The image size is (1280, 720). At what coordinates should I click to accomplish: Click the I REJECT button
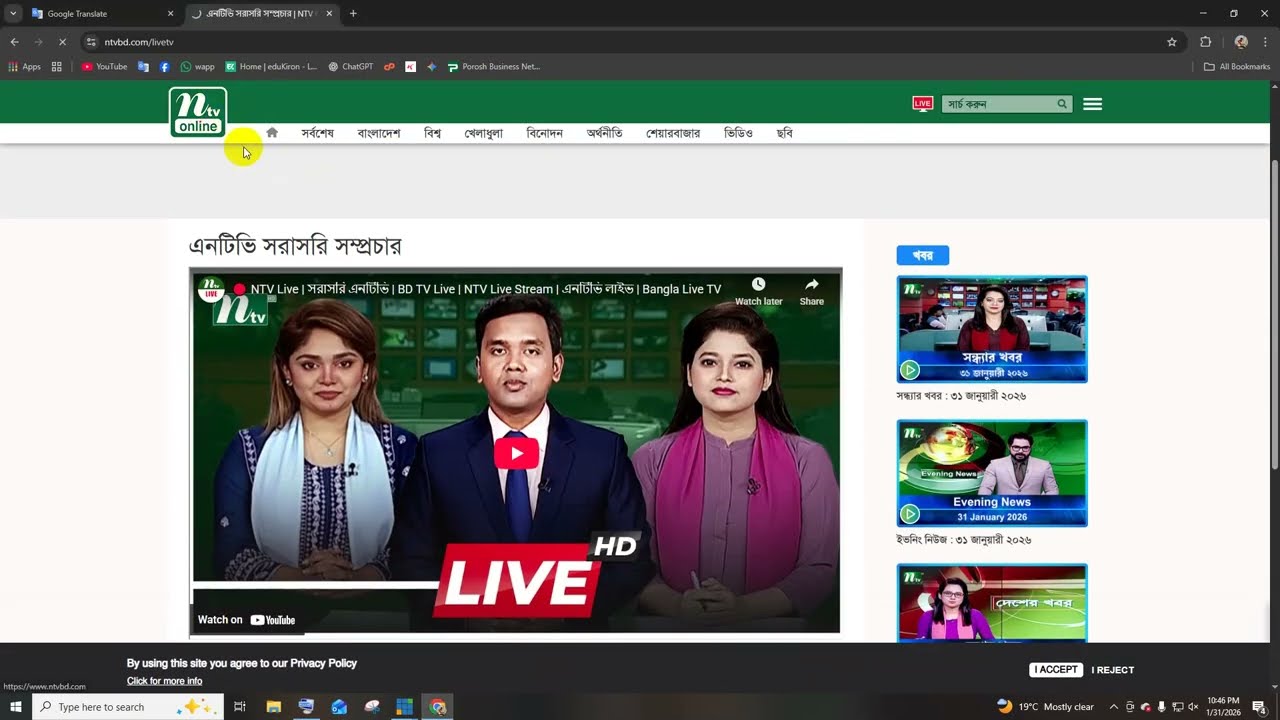click(1113, 670)
